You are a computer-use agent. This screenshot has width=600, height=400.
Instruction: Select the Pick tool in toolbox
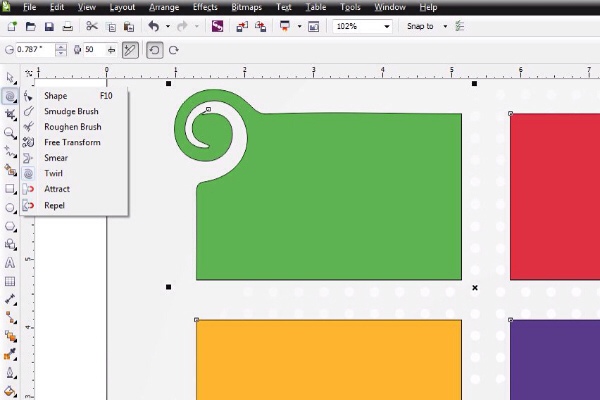(10, 77)
